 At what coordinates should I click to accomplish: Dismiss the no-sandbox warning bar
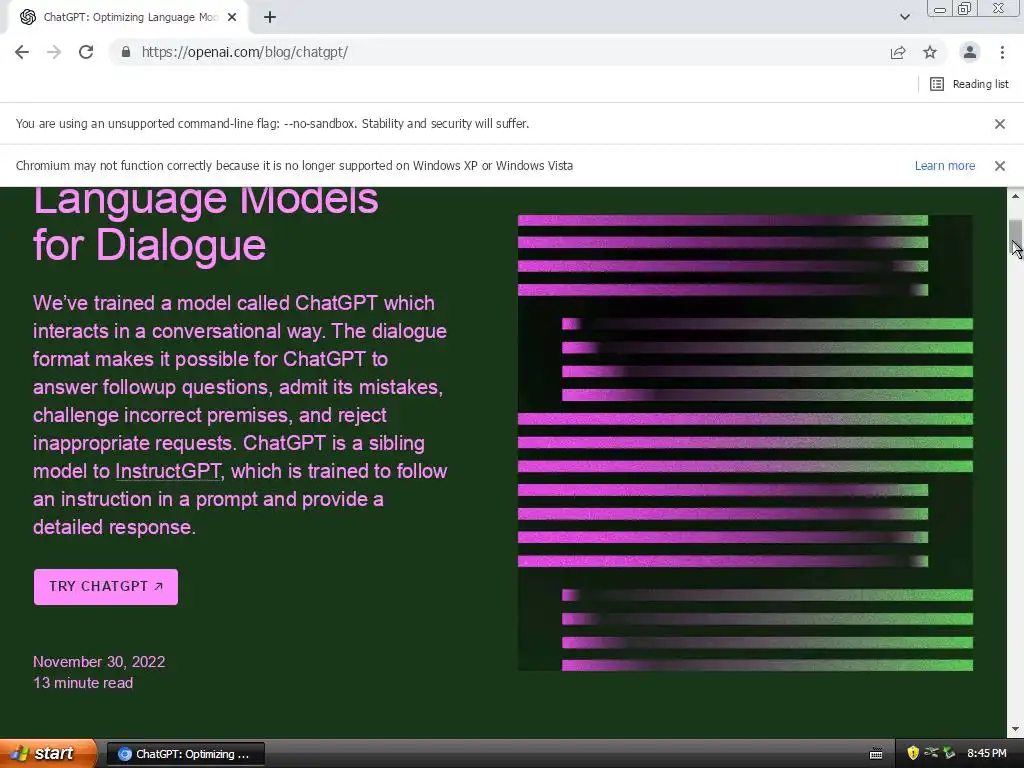[x=999, y=123]
